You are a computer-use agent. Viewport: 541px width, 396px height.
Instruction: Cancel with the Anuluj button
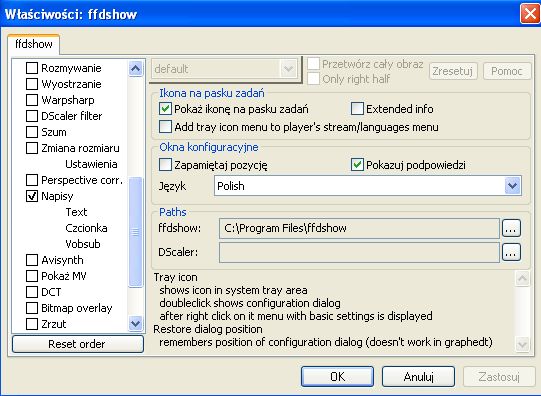click(418, 376)
